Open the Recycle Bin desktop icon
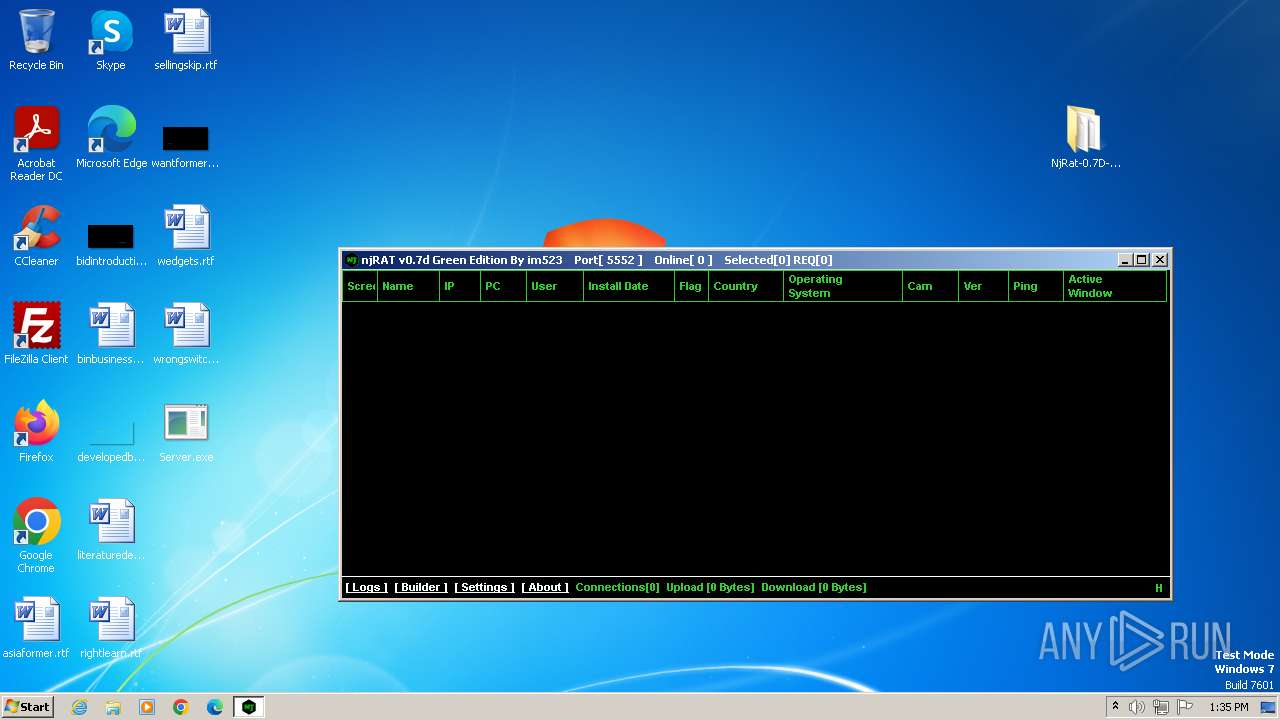Viewport: 1280px width, 720px height. pyautogui.click(x=36, y=40)
